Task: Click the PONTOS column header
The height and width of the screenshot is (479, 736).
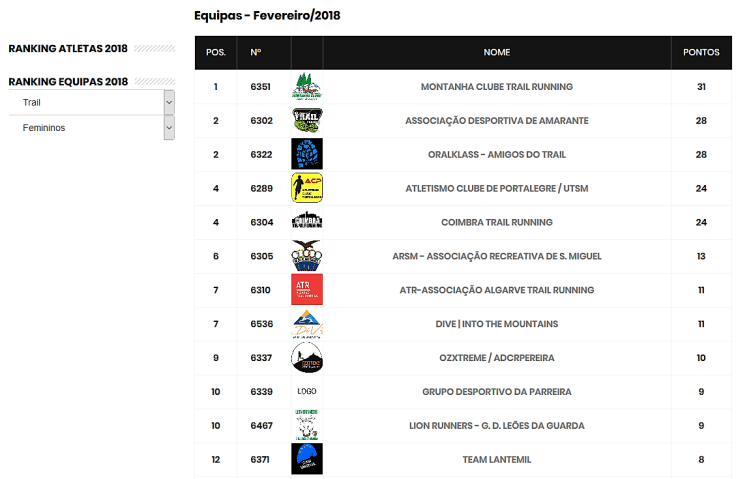Action: pos(701,52)
